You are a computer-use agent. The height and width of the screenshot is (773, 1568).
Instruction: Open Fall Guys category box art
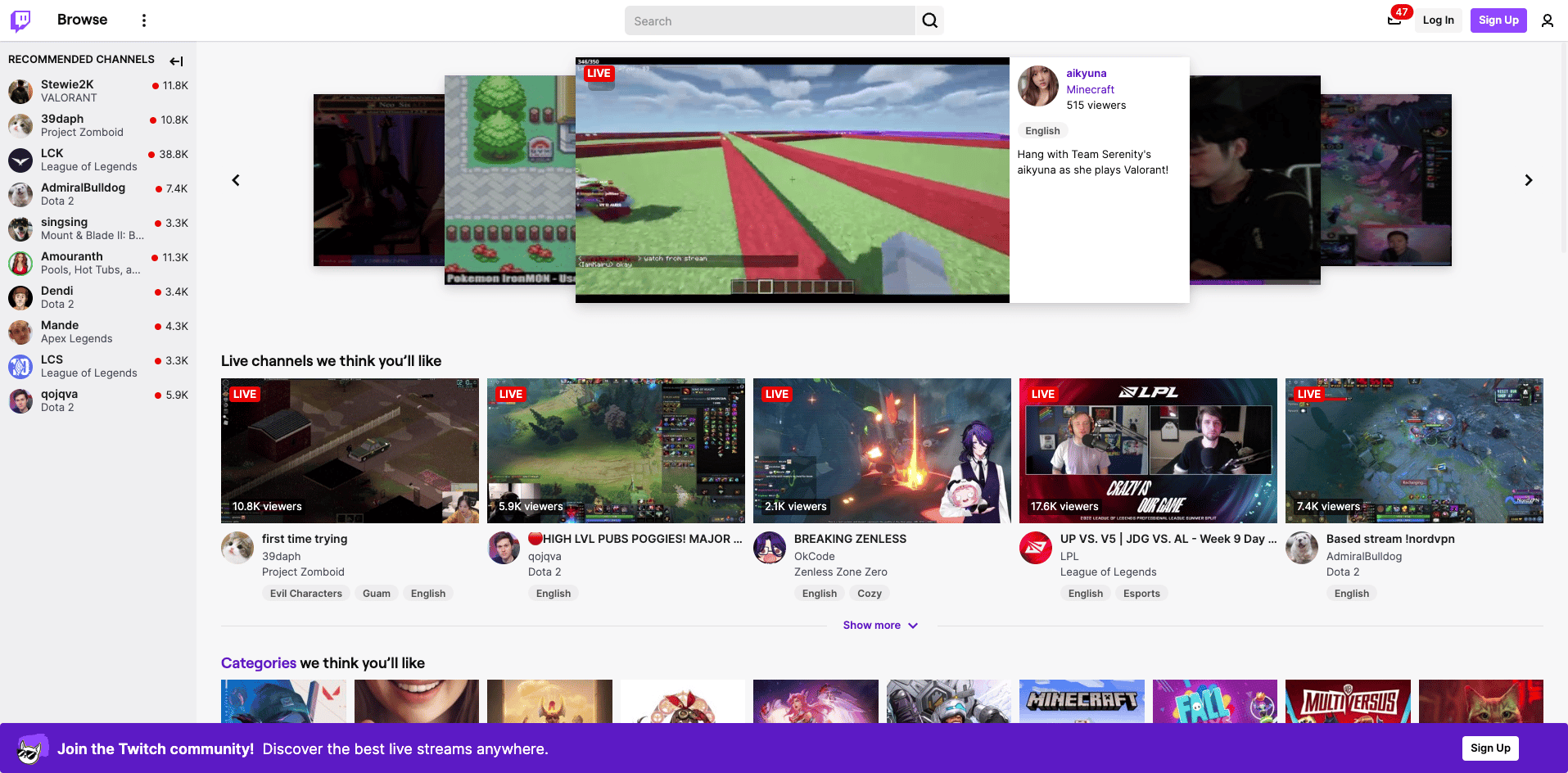click(1215, 701)
